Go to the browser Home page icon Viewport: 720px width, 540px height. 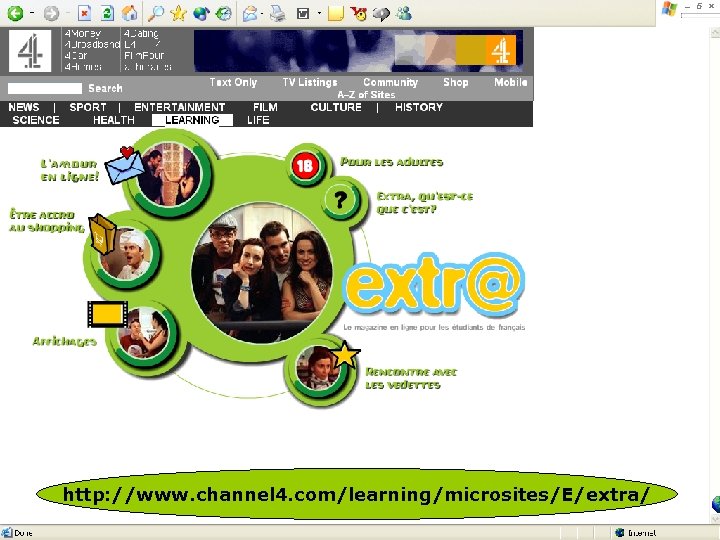coord(129,13)
